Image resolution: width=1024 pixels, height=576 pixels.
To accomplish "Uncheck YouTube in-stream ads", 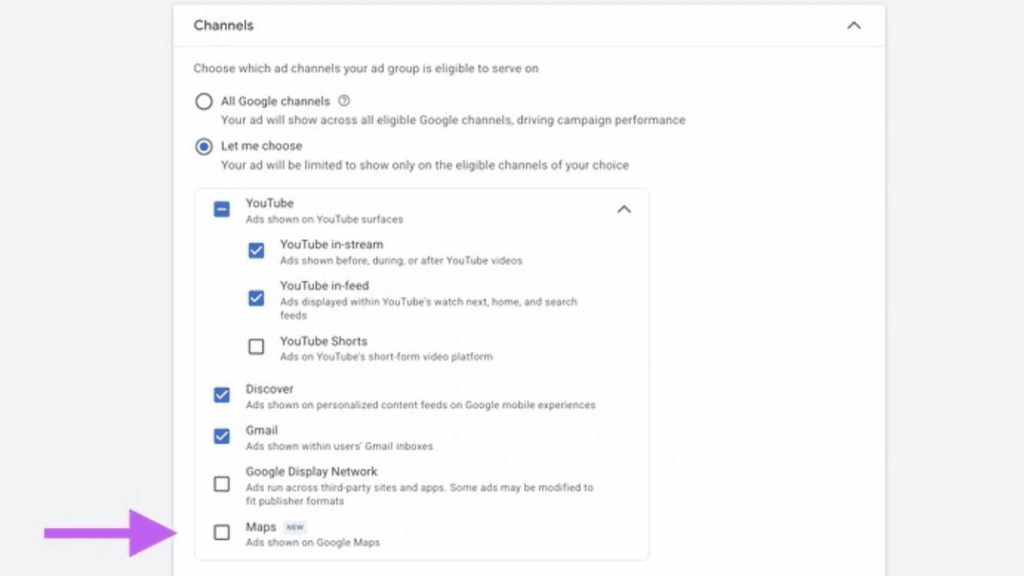I will coord(256,250).
